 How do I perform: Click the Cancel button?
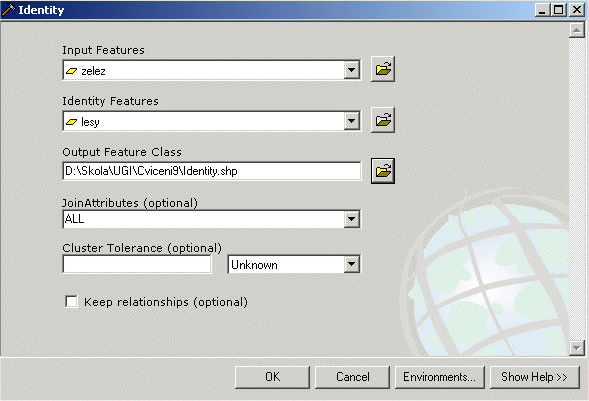click(352, 377)
